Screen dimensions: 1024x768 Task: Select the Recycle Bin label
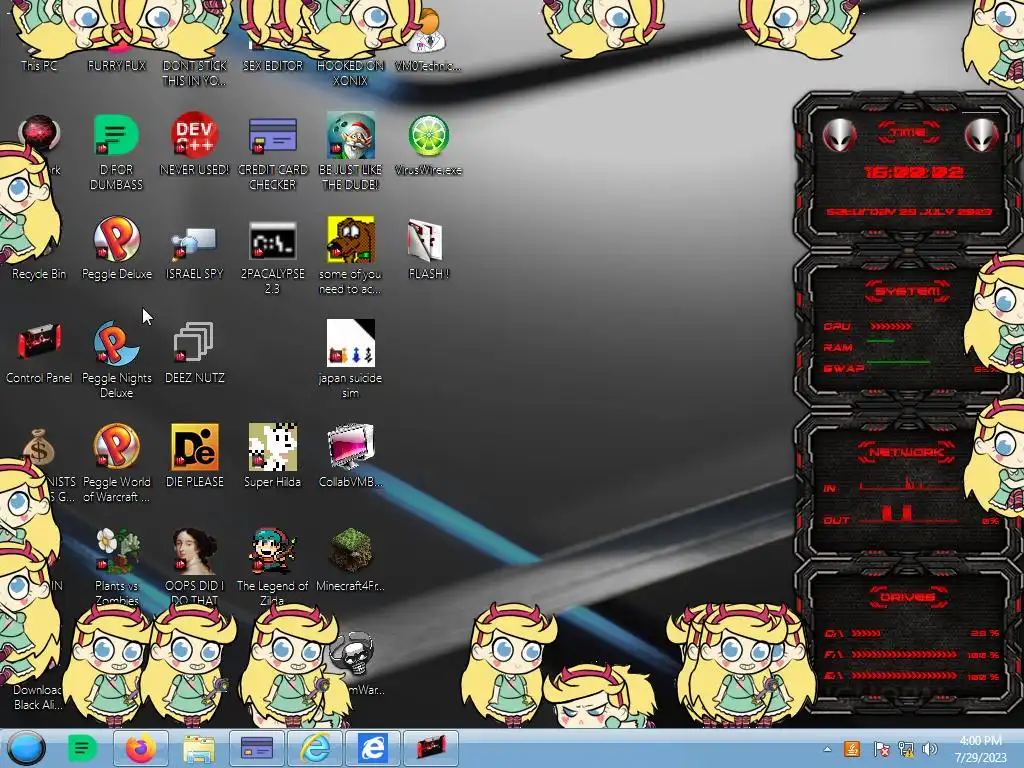coord(39,274)
